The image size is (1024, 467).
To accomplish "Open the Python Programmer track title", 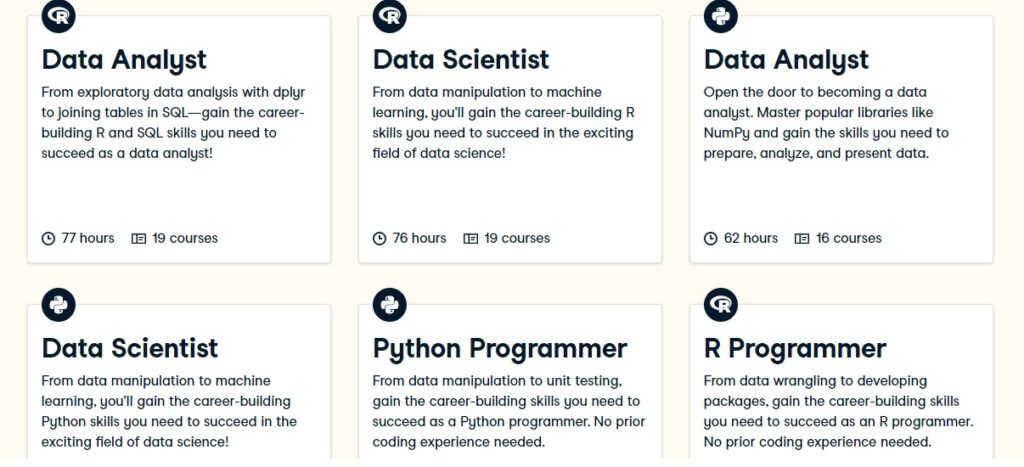I will 500,349.
